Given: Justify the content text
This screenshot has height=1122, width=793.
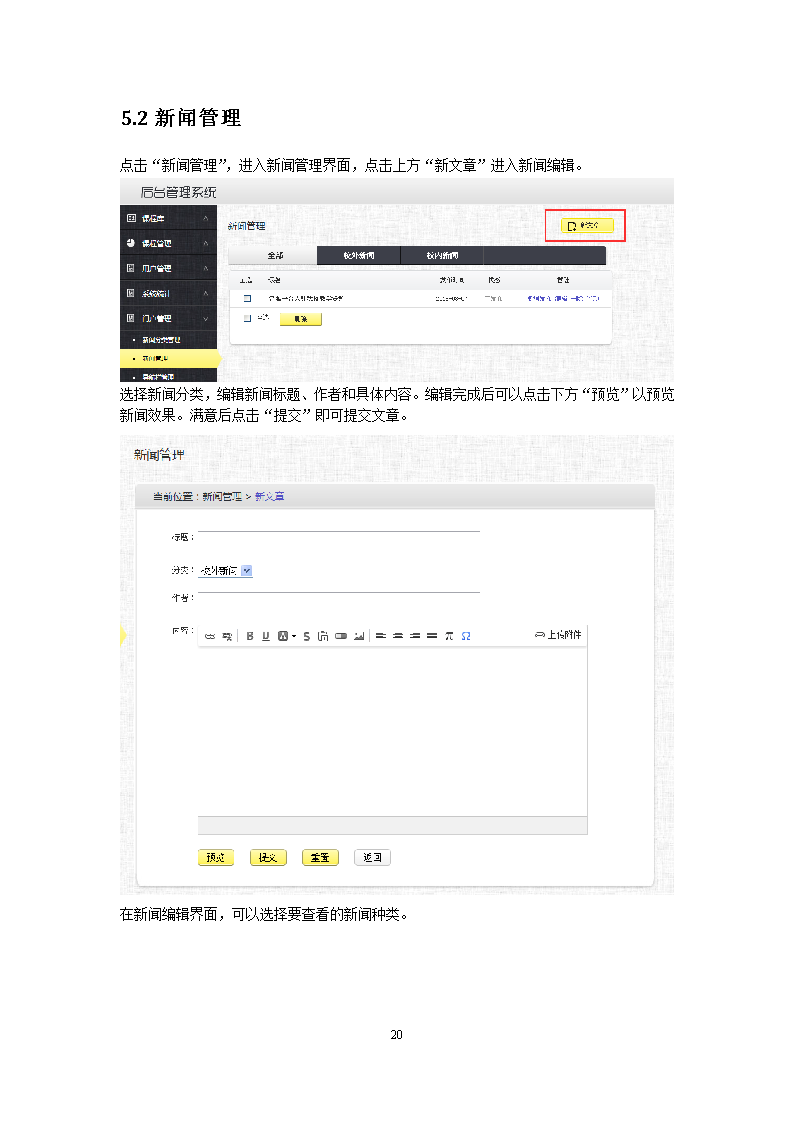Looking at the screenshot, I should pyautogui.click(x=432, y=636).
